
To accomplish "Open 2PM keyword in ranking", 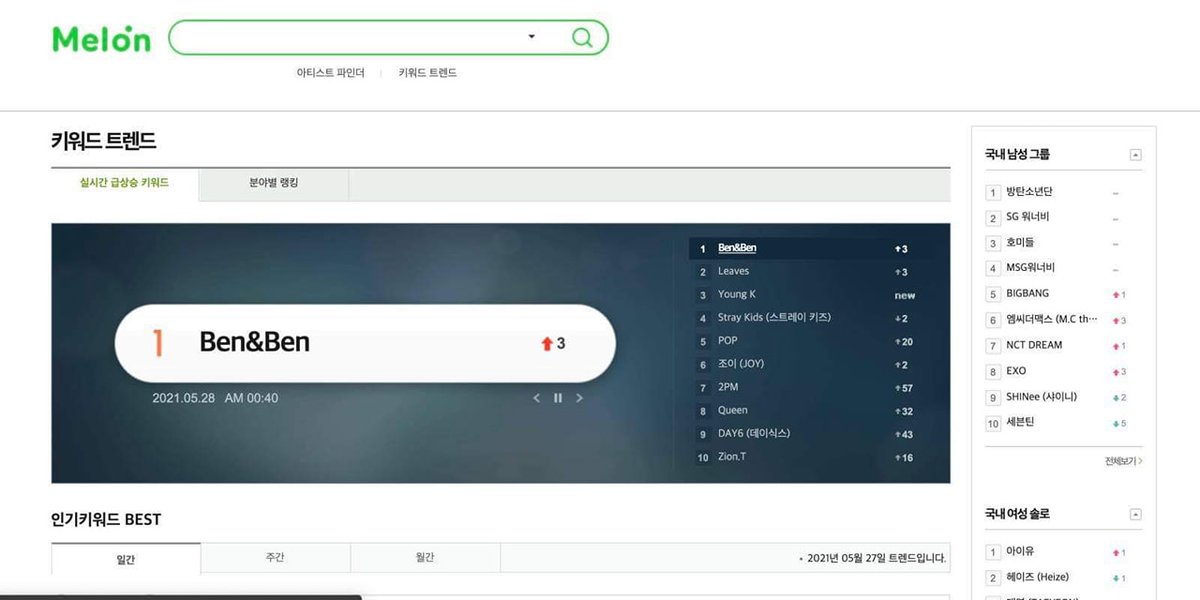I will pyautogui.click(x=728, y=387).
